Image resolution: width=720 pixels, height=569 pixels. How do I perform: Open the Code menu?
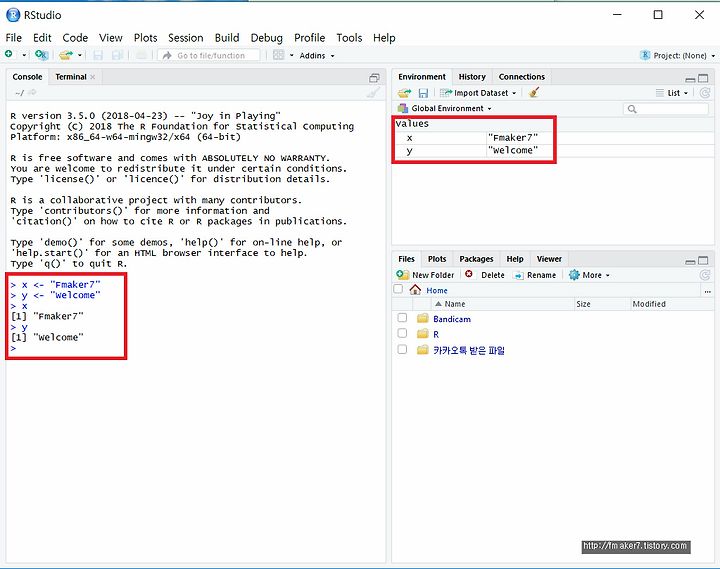point(75,38)
